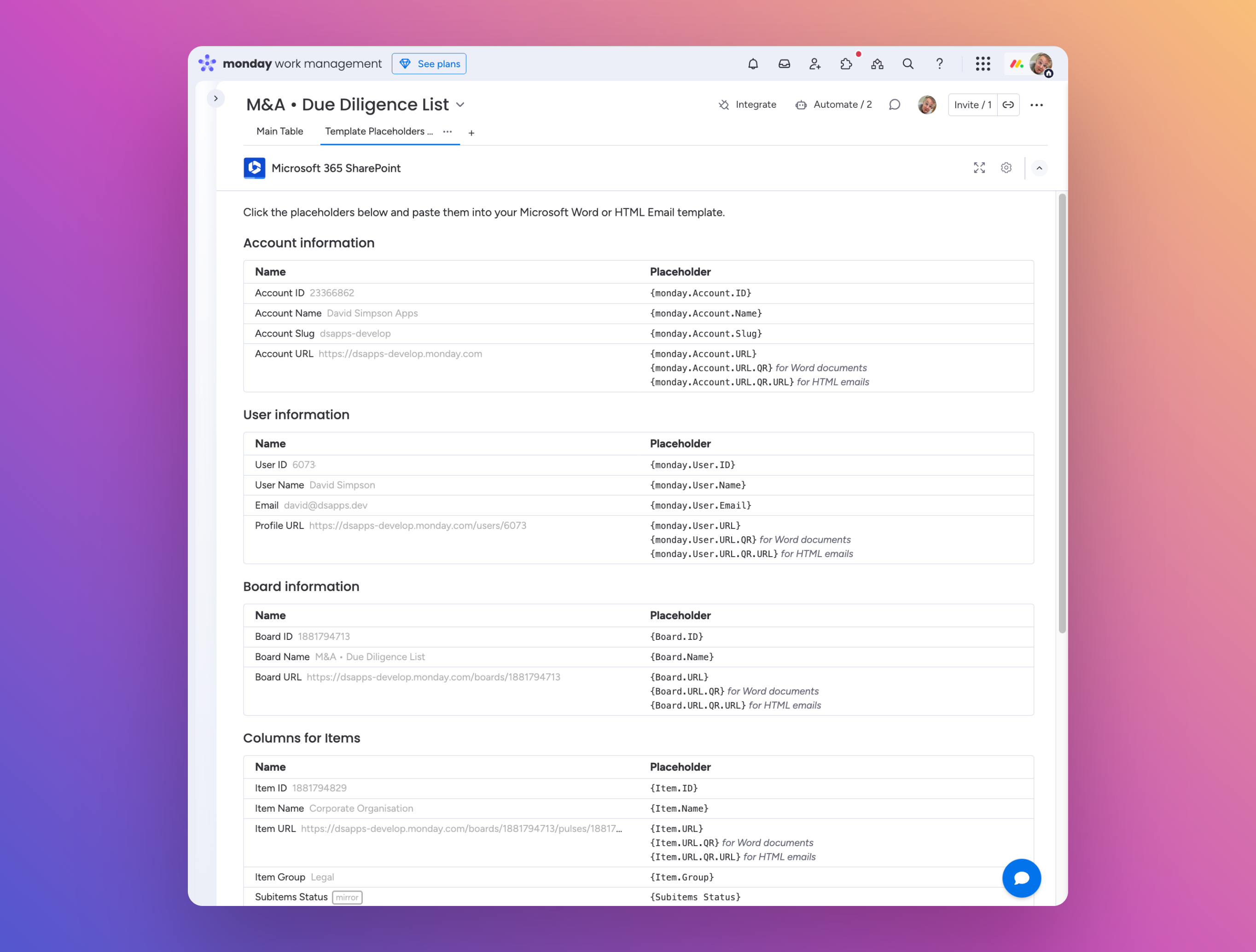Open the board discussion chat bubble
The width and height of the screenshot is (1256, 952).
(894, 104)
